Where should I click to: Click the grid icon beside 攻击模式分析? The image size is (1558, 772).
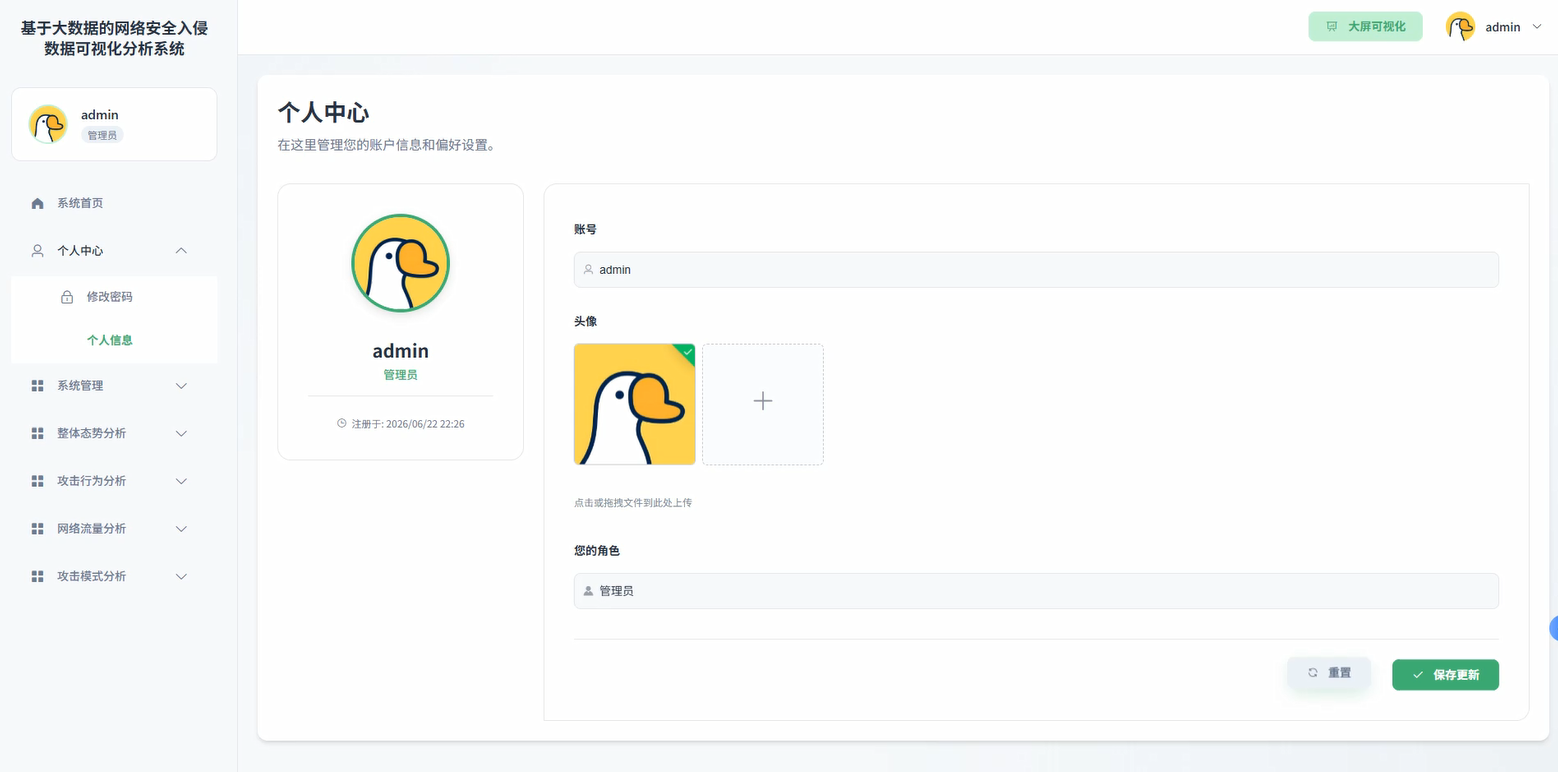[x=38, y=576]
